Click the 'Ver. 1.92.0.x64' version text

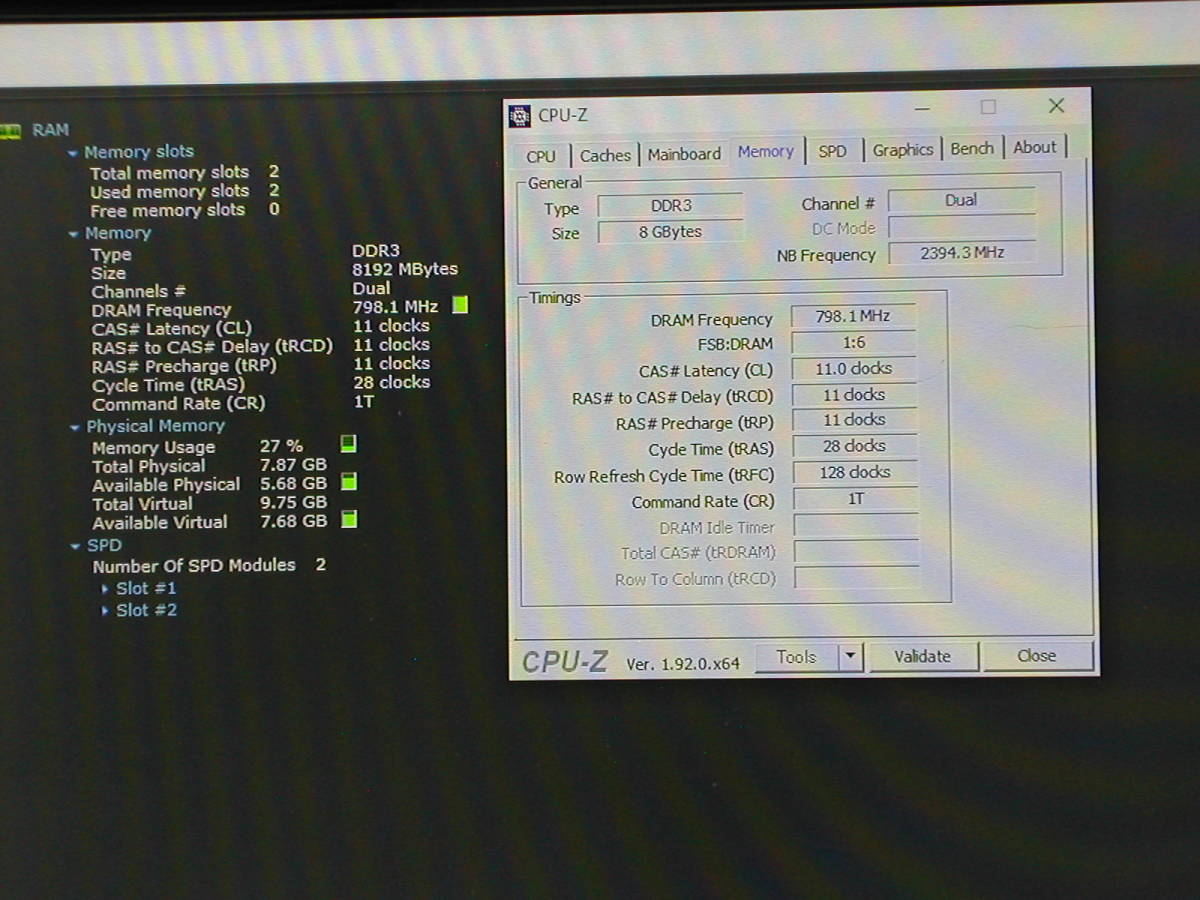[683, 664]
